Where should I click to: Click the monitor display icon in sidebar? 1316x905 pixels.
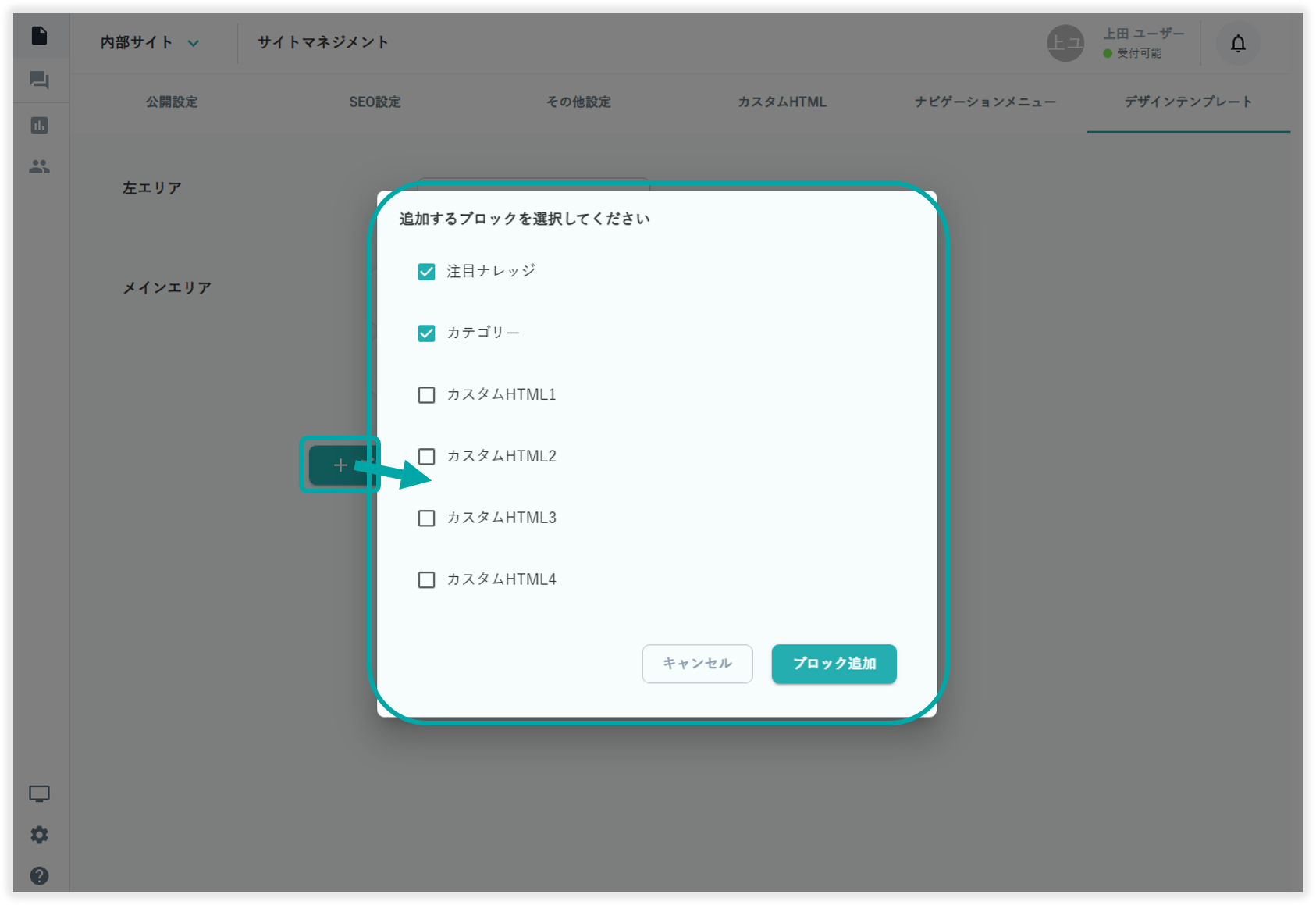tap(39, 794)
